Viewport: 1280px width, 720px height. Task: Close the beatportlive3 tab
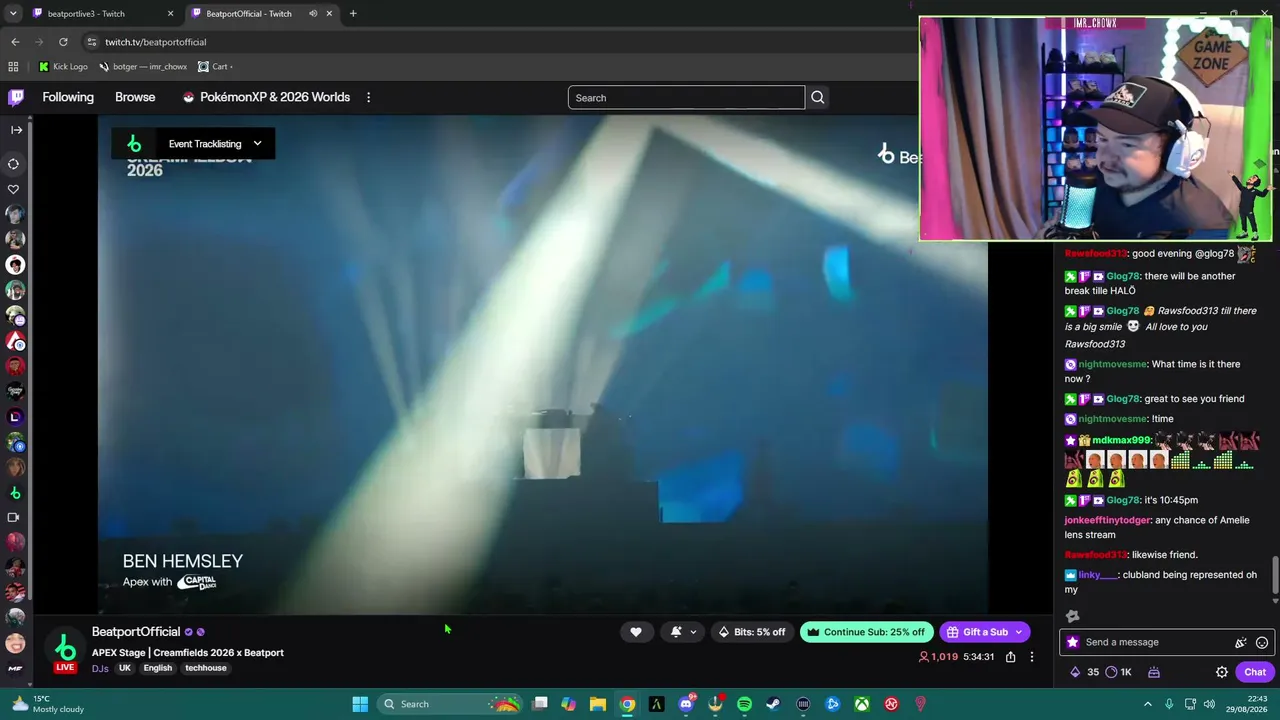pos(170,14)
